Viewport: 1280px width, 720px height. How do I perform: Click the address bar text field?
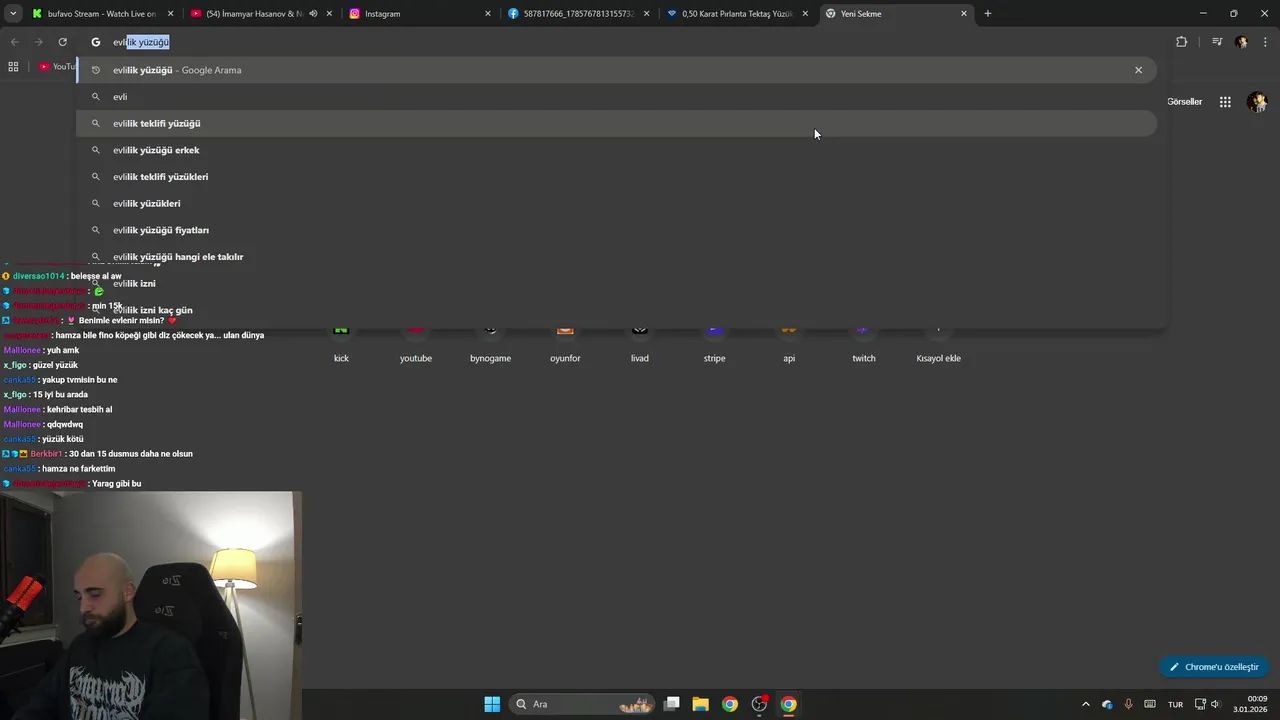(620, 42)
